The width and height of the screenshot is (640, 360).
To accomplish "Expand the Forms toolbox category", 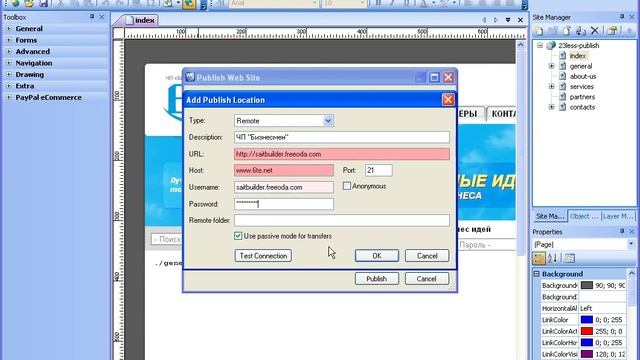I will point(8,40).
